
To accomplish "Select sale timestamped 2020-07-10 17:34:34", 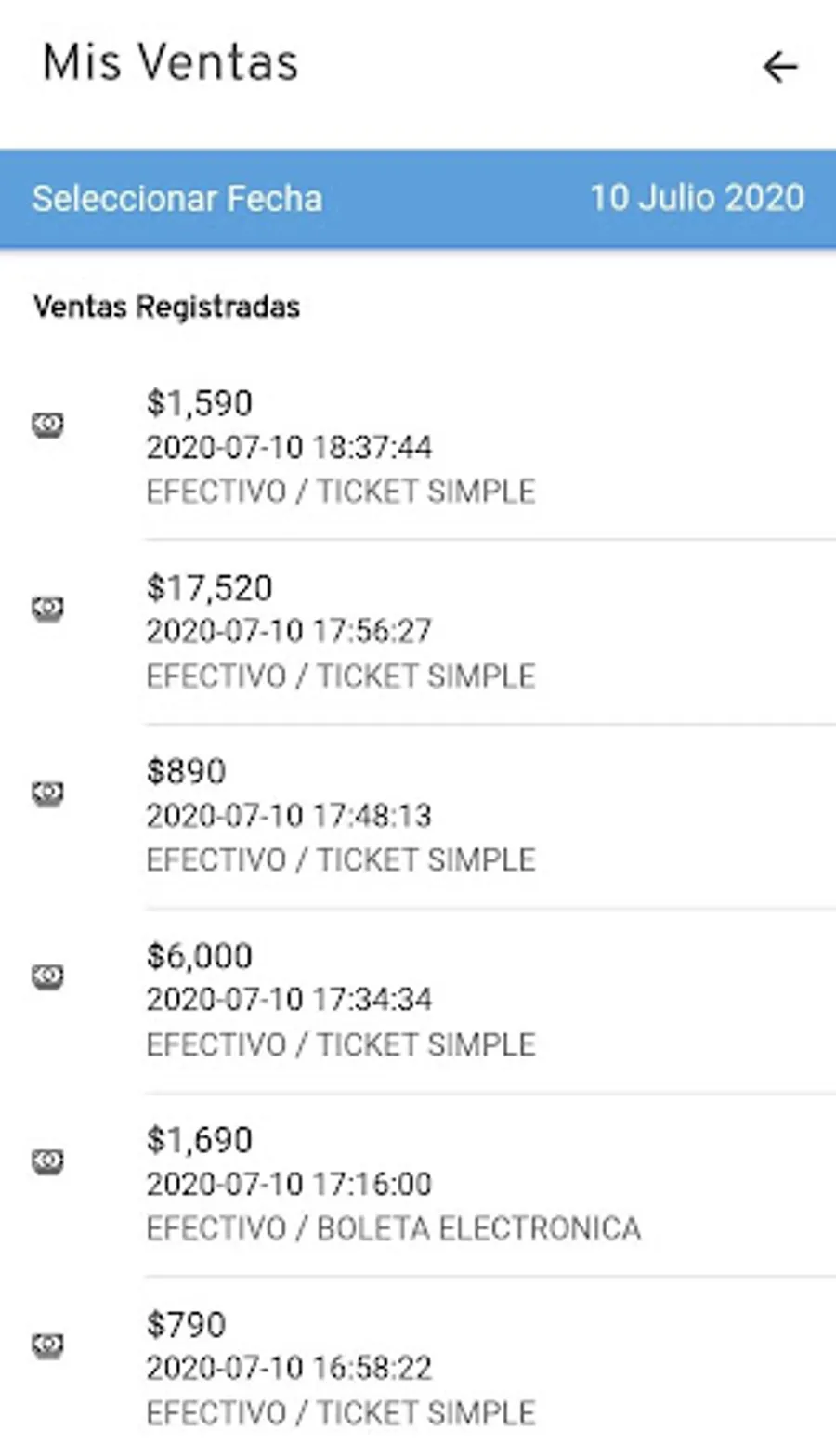I will tap(289, 999).
